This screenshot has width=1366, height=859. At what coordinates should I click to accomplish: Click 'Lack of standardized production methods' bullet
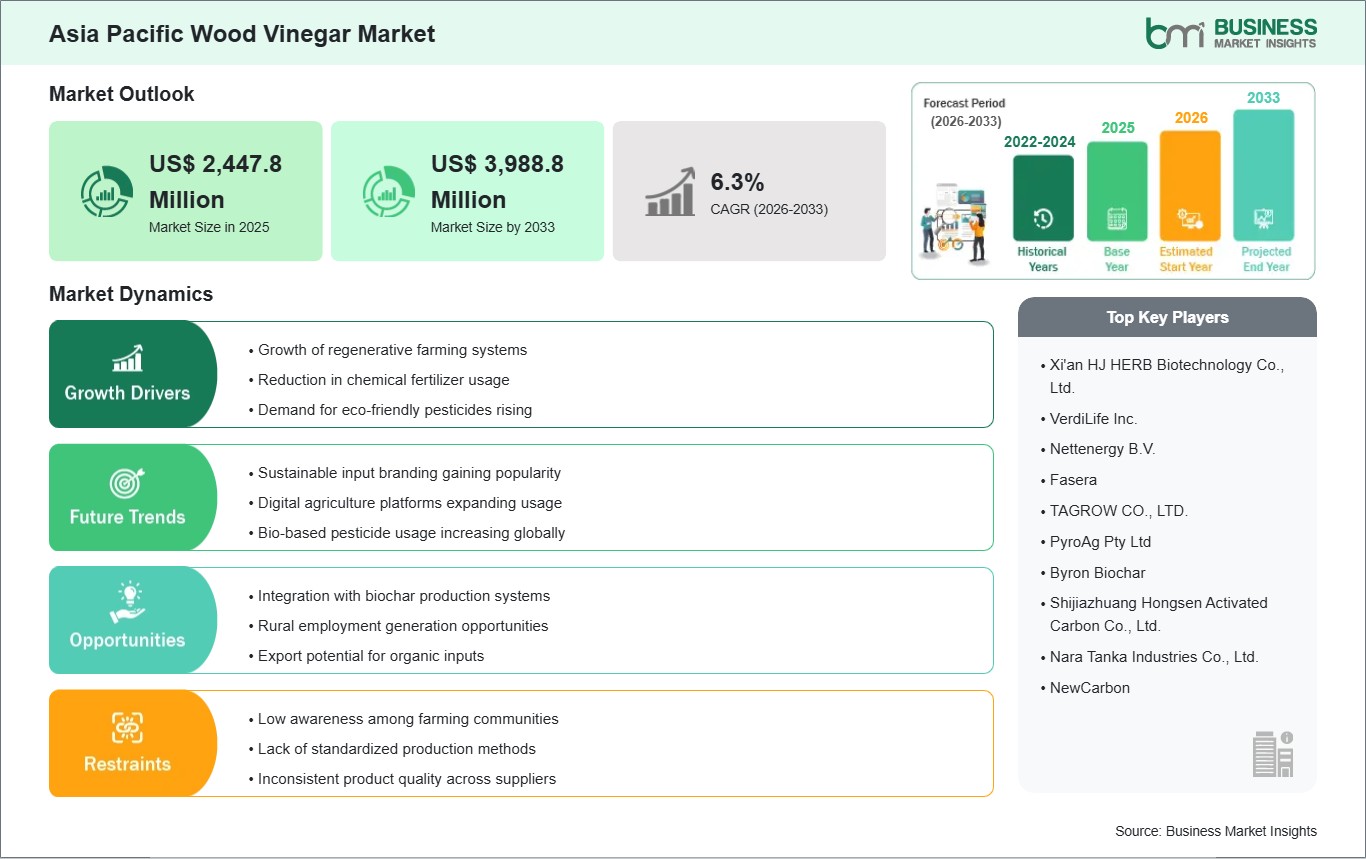397,749
